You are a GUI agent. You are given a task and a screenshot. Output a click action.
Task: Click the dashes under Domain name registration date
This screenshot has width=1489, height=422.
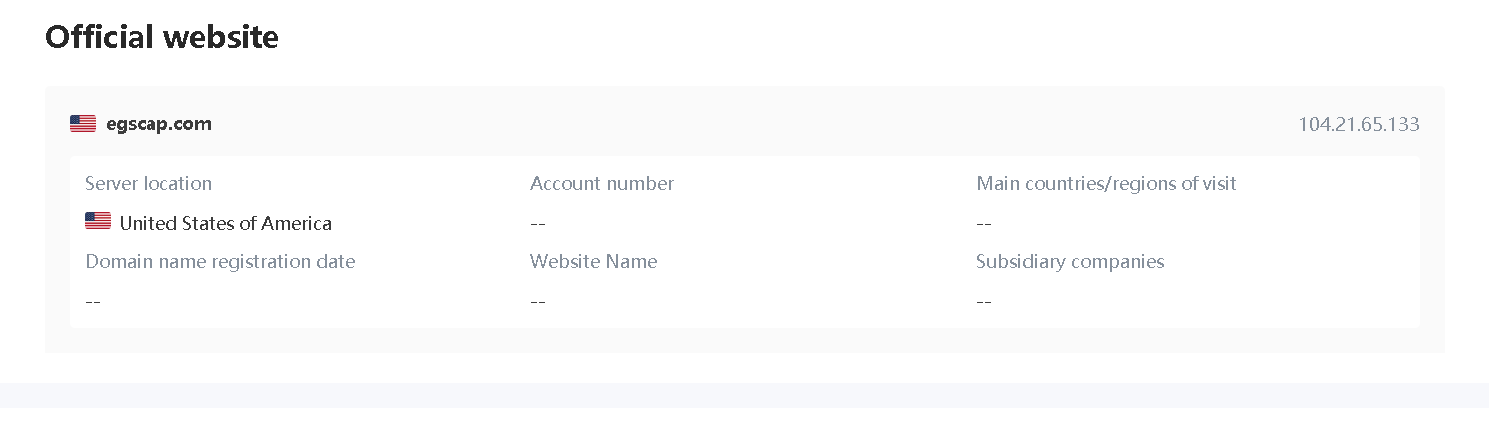93,301
